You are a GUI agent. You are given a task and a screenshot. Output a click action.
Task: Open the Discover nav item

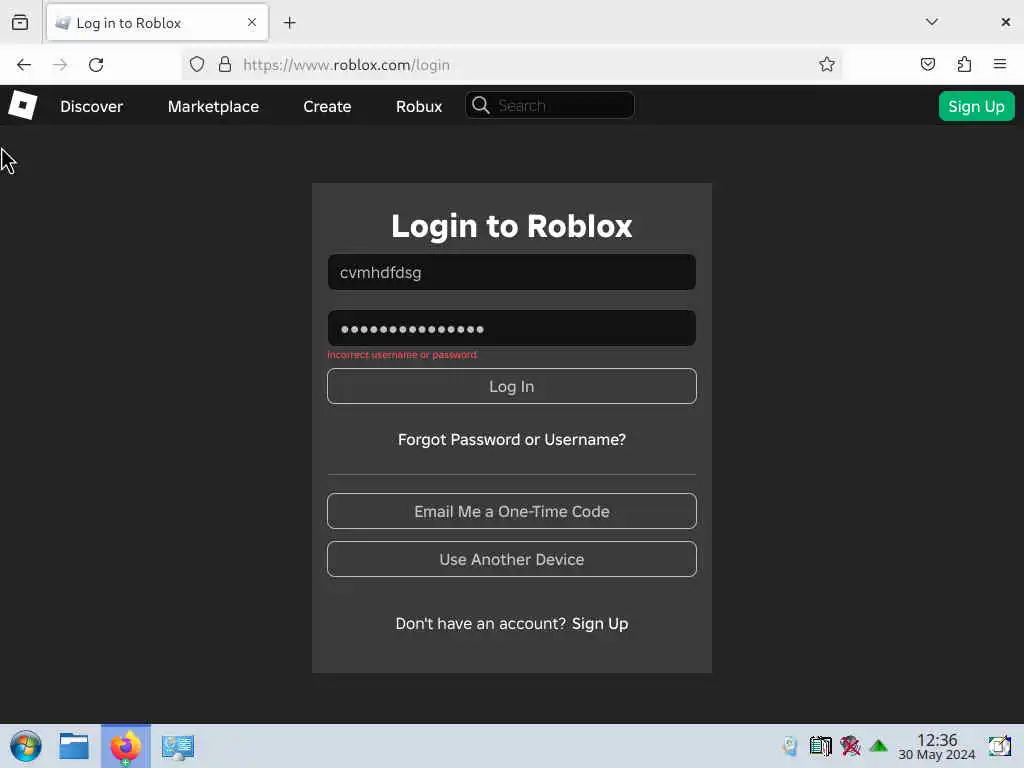point(91,106)
